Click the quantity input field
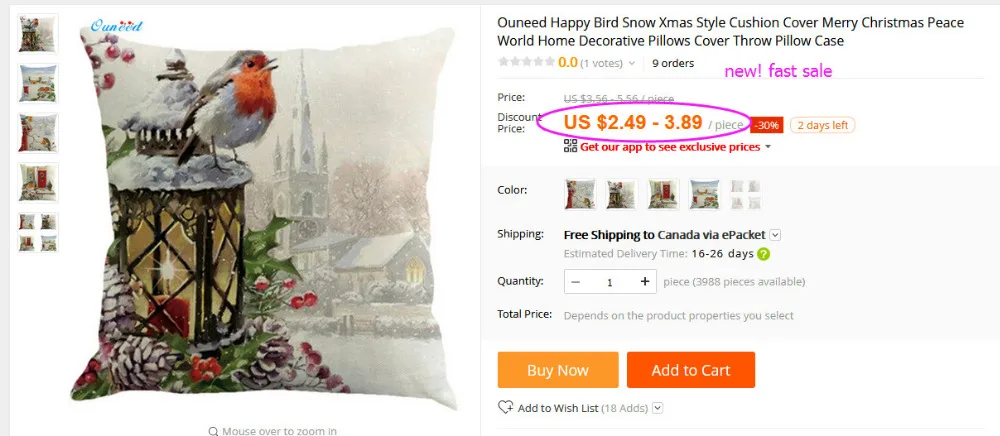Screen dimensions: 1000x436 (610, 282)
